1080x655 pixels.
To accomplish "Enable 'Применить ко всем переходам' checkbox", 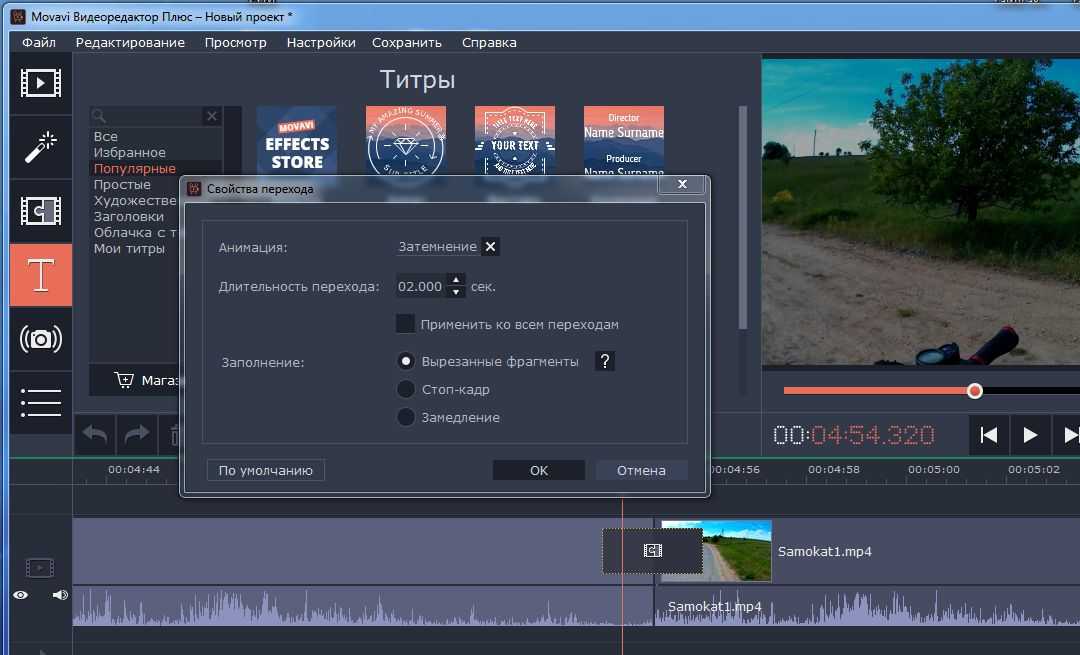I will (x=405, y=324).
